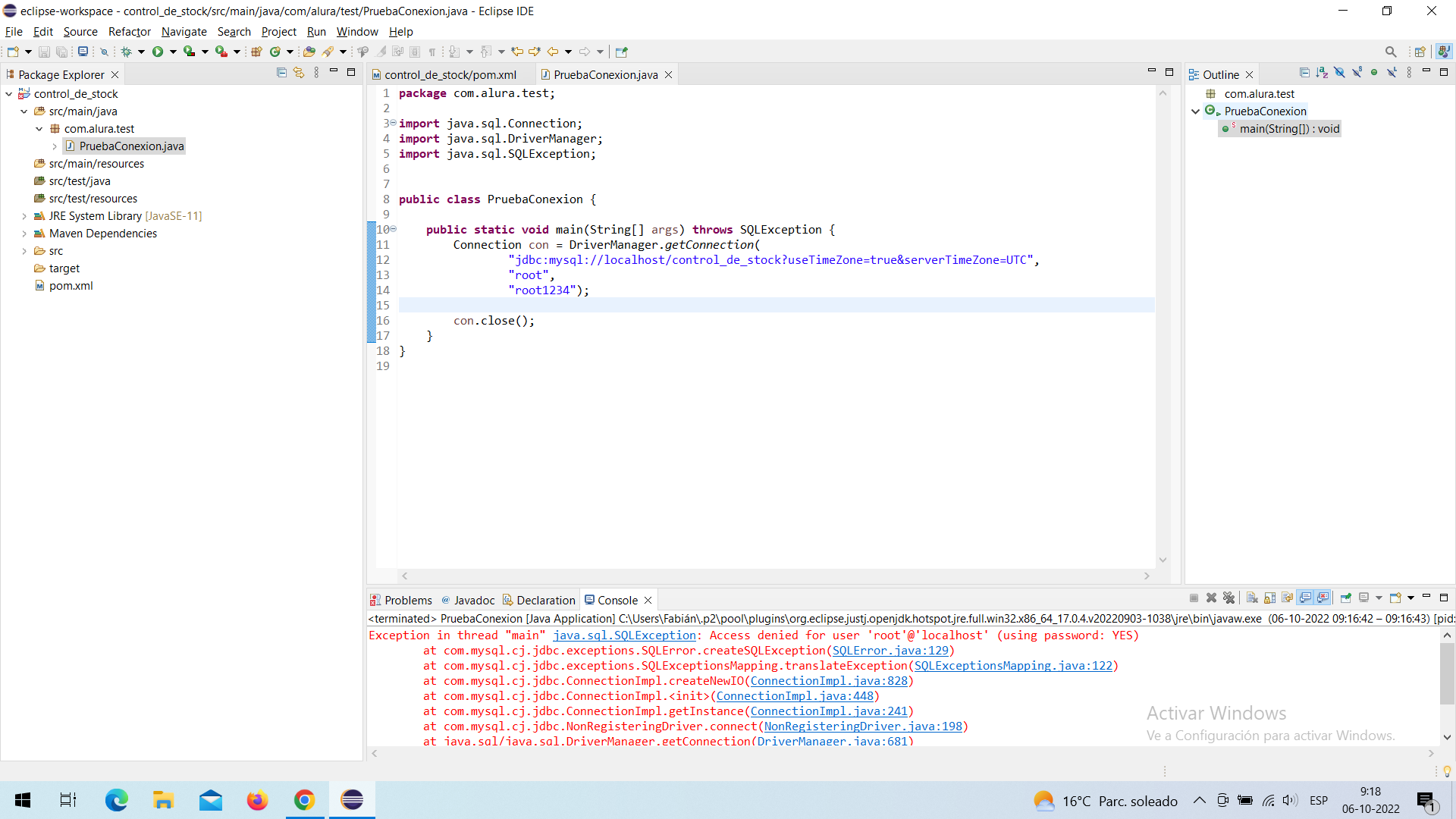Open Firefox from the taskbar
Image resolution: width=1456 pixels, height=819 pixels.
tap(258, 800)
